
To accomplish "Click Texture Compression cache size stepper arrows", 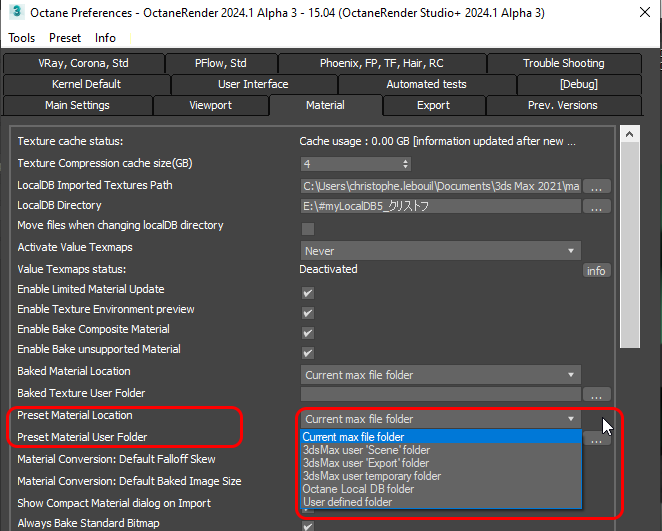I will pyautogui.click(x=405, y=164).
